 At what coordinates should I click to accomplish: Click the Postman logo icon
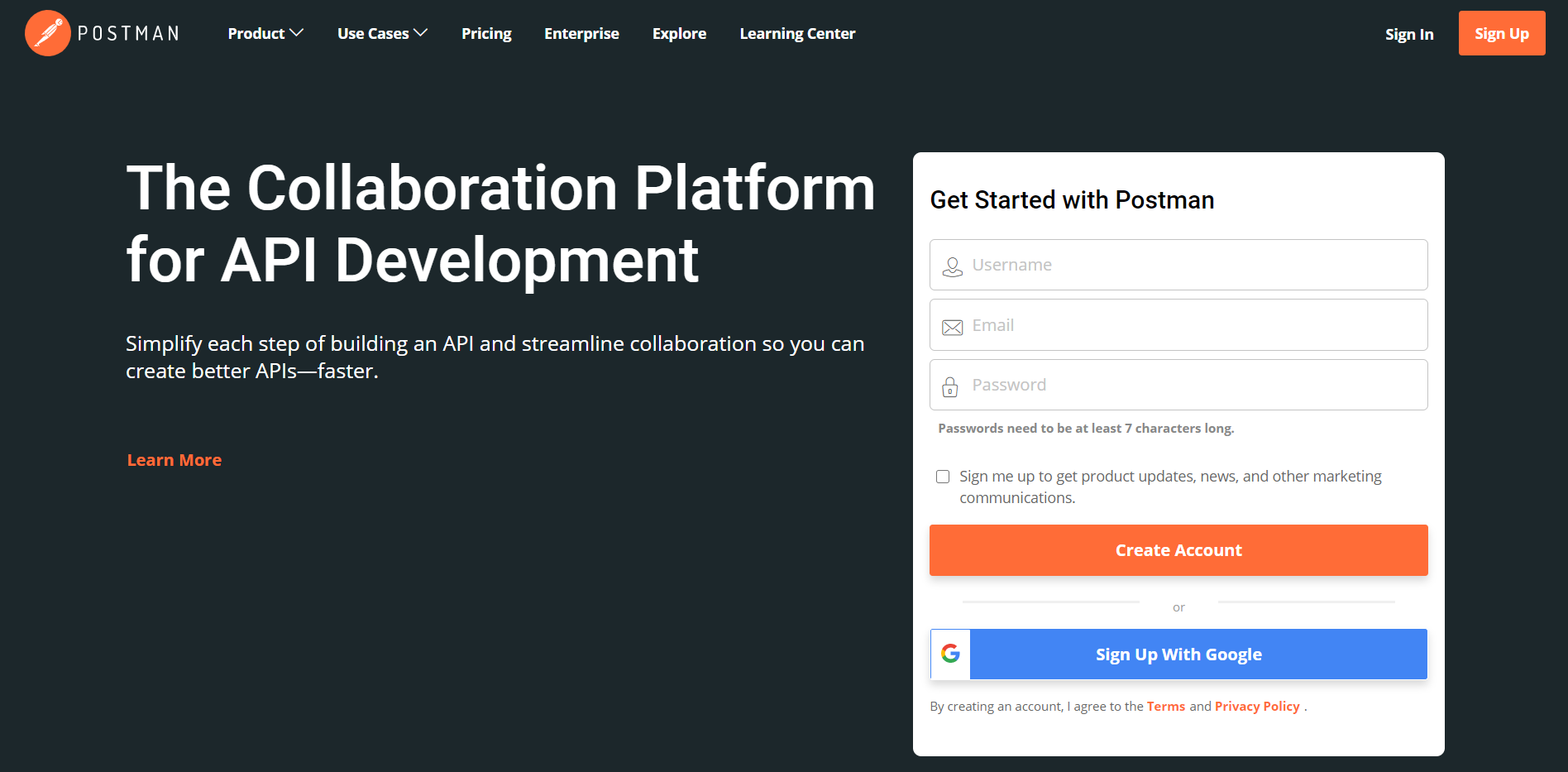point(48,33)
